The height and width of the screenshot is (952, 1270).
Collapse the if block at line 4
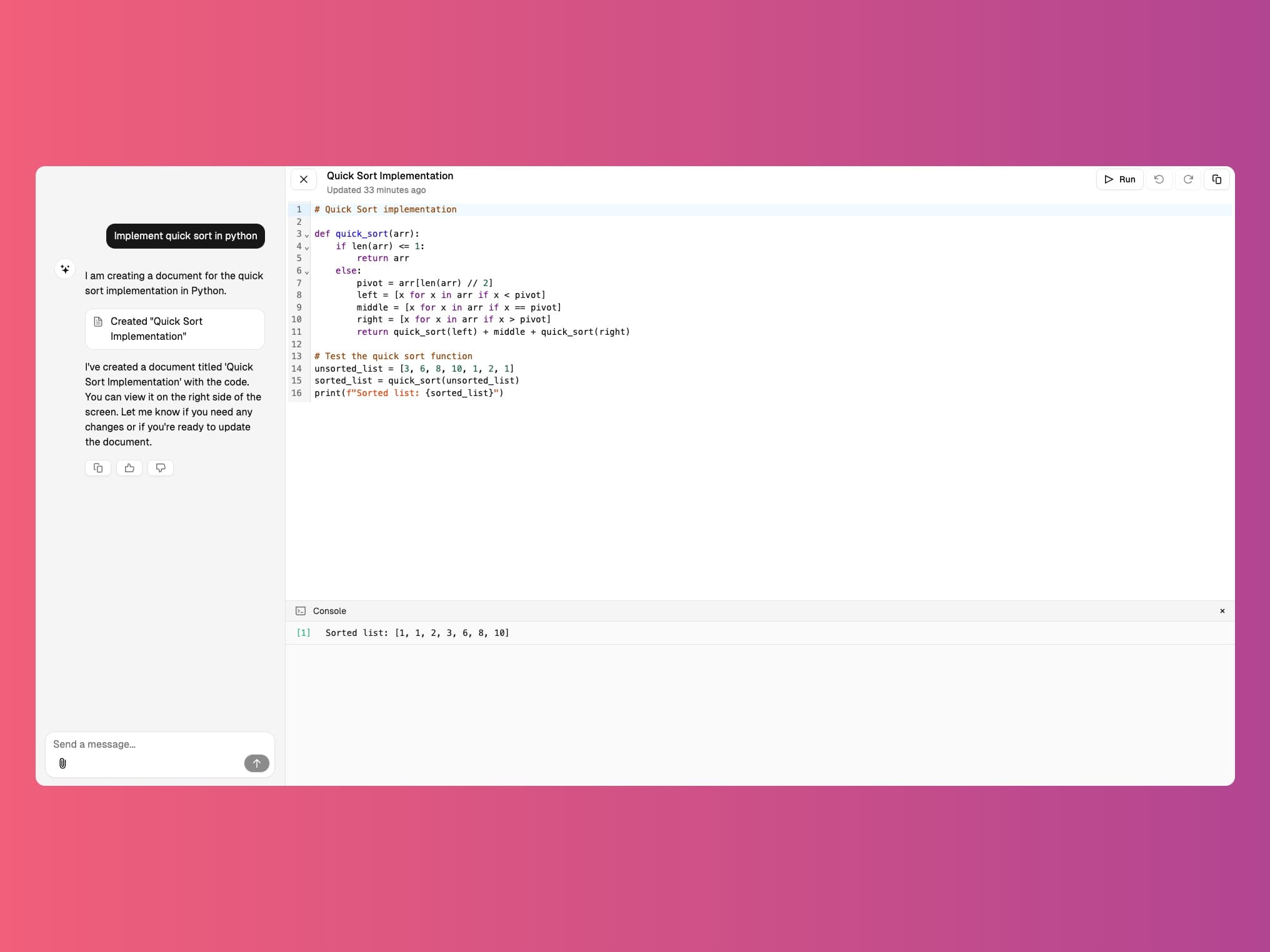pos(306,249)
